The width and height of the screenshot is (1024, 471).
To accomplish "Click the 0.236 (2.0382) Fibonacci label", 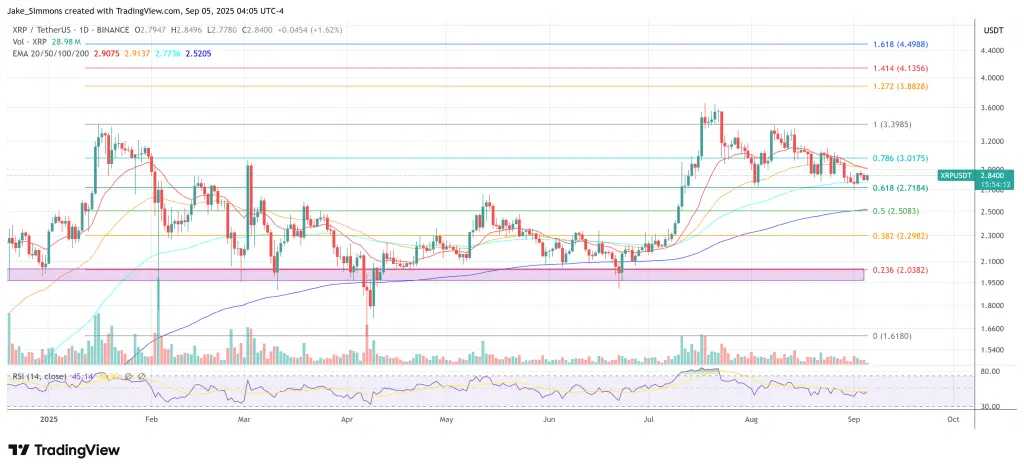I will pos(901,270).
